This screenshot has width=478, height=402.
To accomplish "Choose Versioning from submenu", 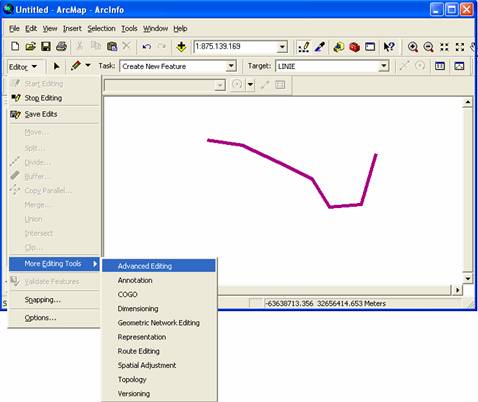I will point(159,394).
